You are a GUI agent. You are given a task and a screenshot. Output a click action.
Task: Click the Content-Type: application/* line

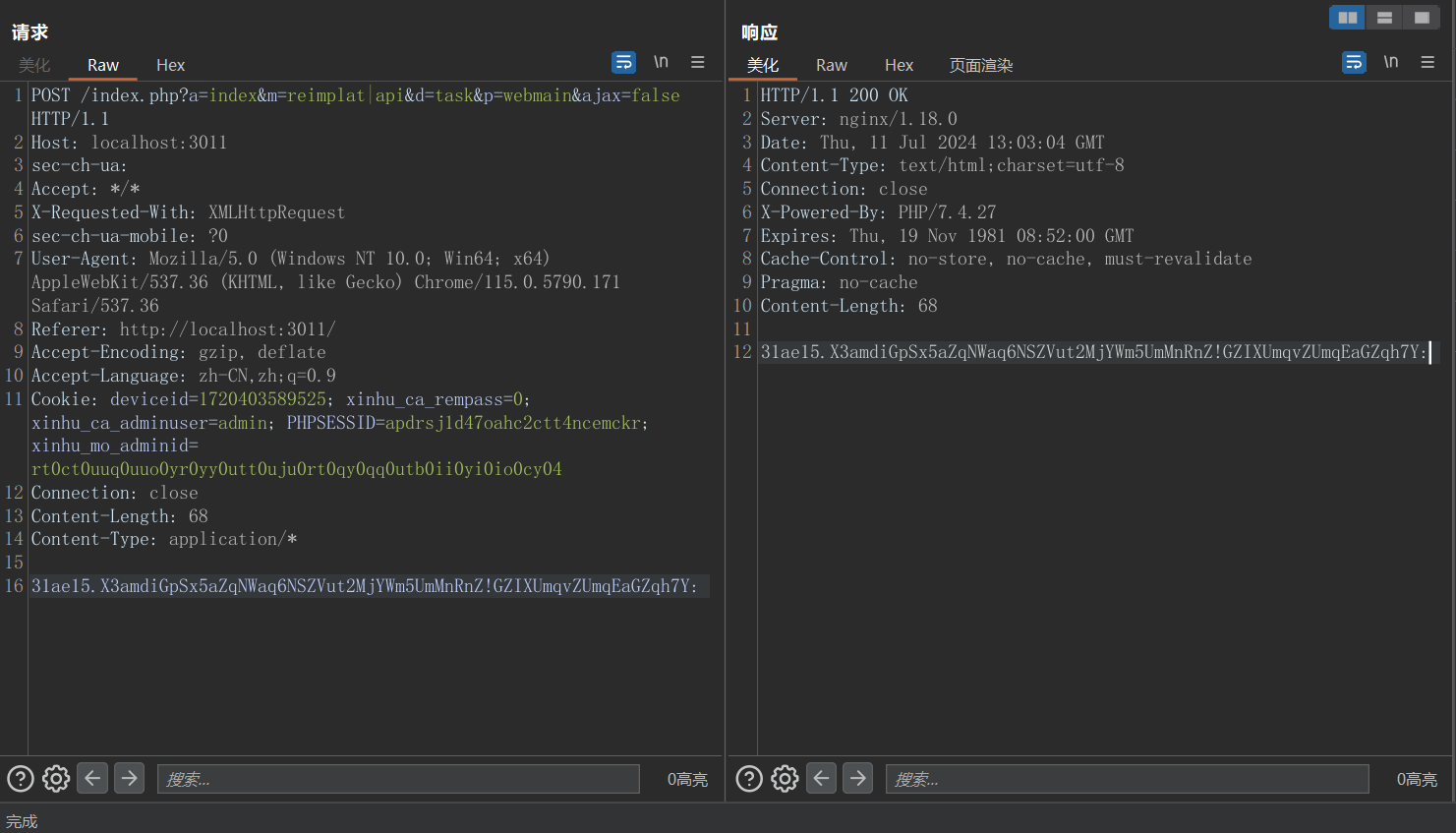(164, 539)
